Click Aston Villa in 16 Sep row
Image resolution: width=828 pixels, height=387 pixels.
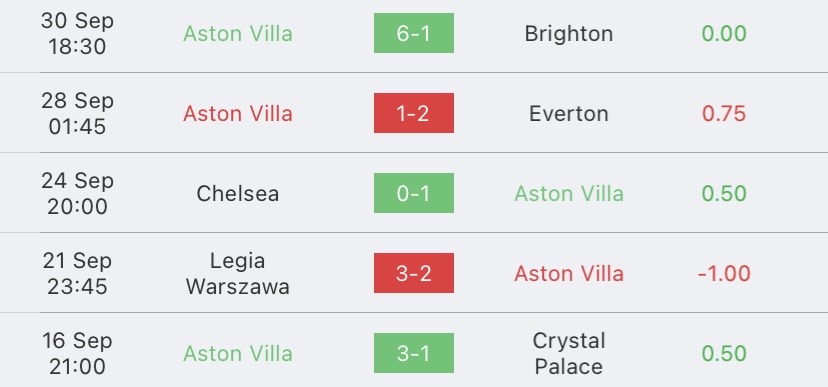coord(238,353)
